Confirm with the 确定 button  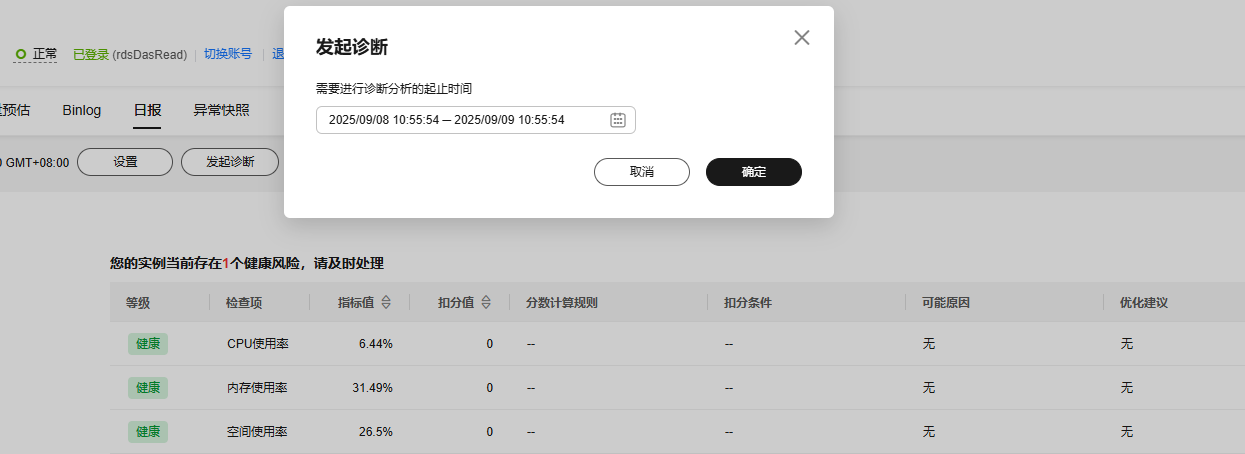click(x=753, y=172)
